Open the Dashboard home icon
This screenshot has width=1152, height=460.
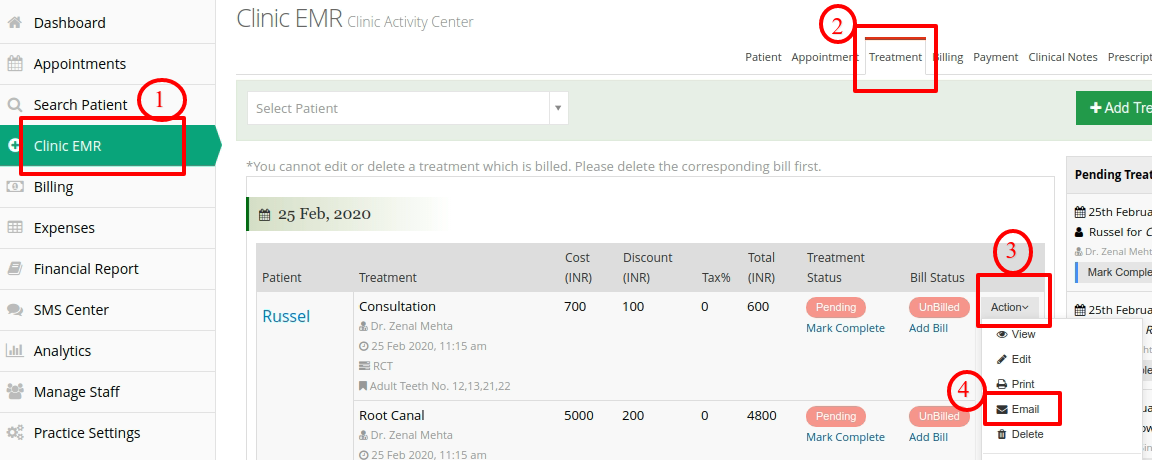coord(15,23)
